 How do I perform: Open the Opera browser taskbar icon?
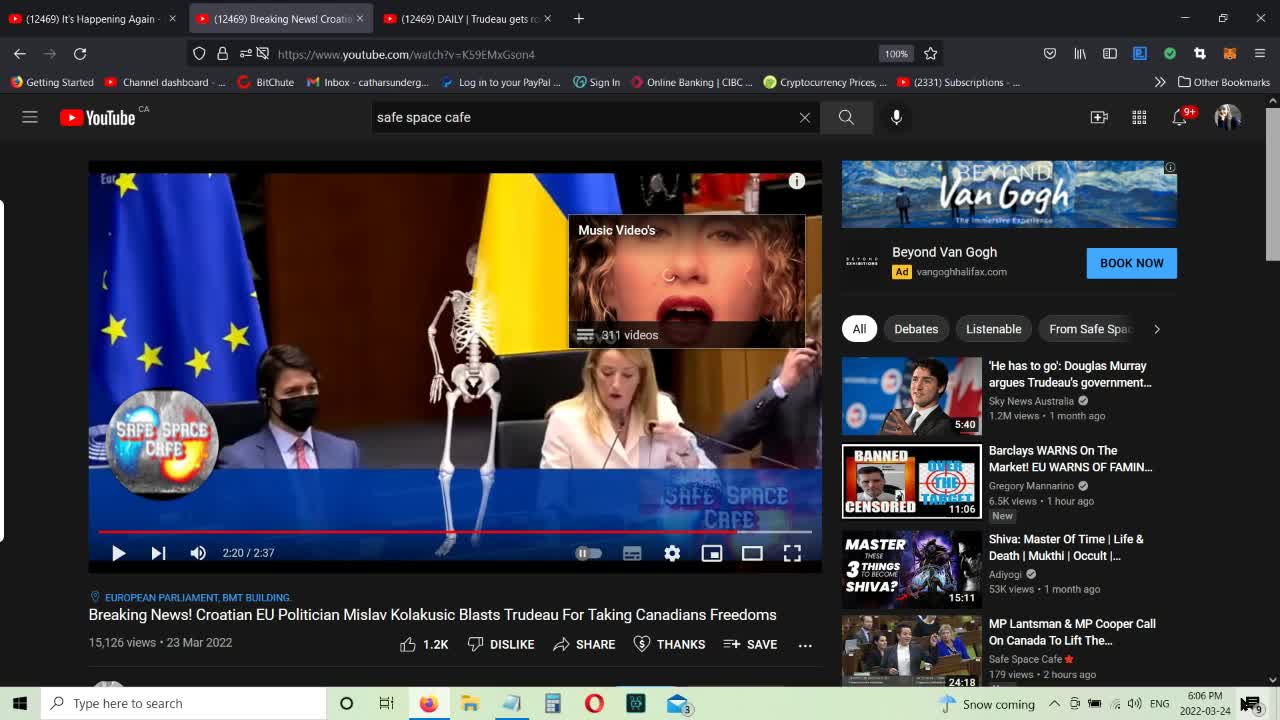594,703
